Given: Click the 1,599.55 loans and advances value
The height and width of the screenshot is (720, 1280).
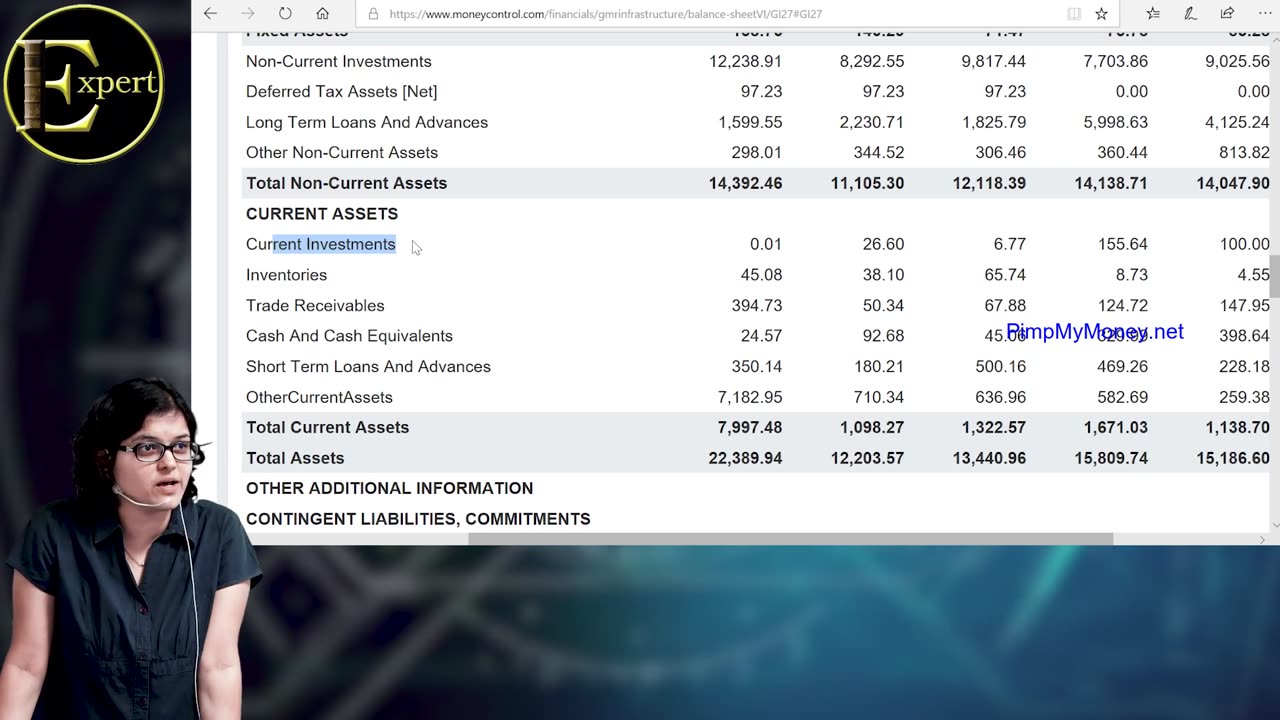Looking at the screenshot, I should [x=750, y=122].
